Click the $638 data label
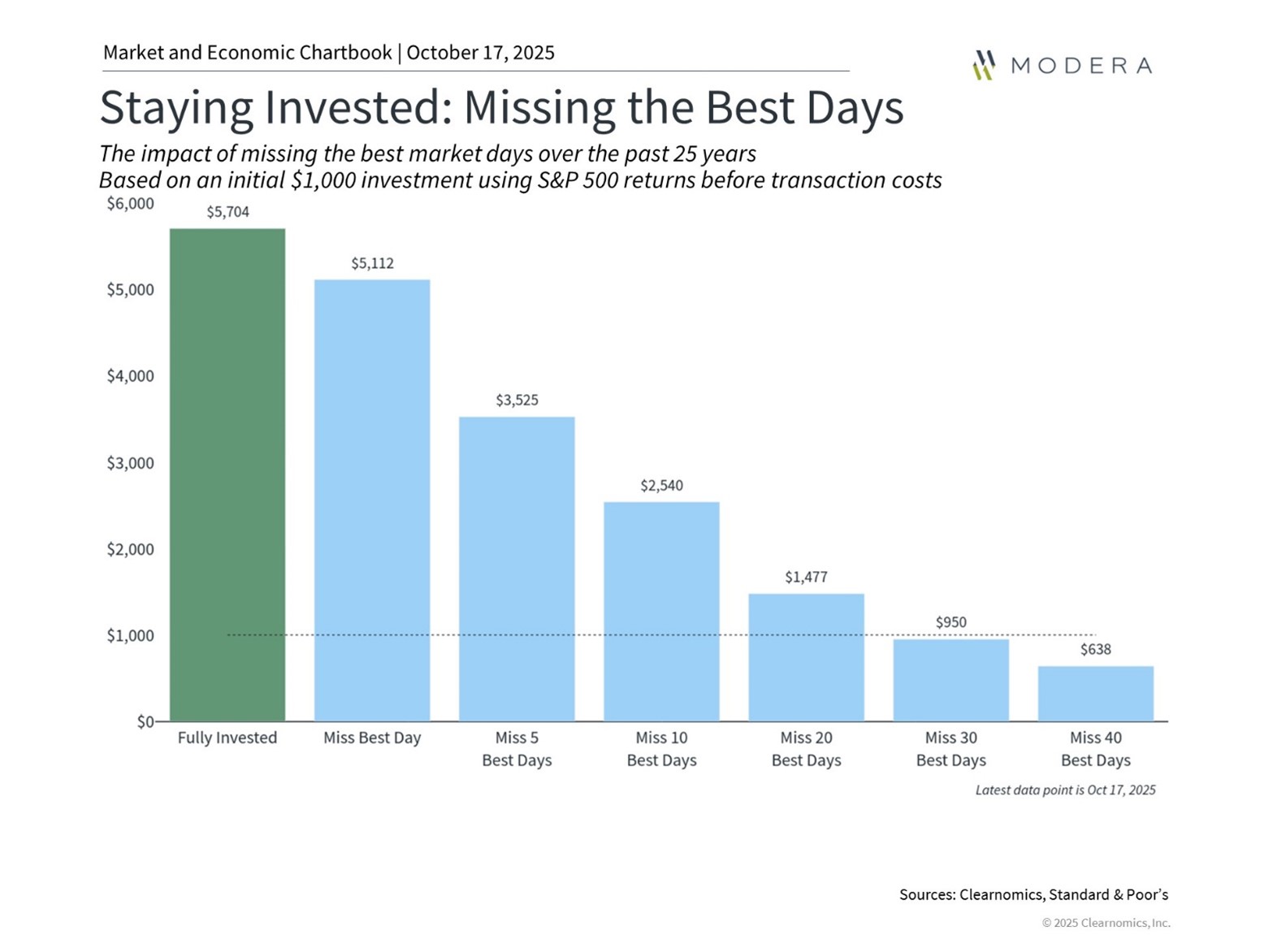This screenshot has width=1269, height=952. pyautogui.click(x=1095, y=649)
